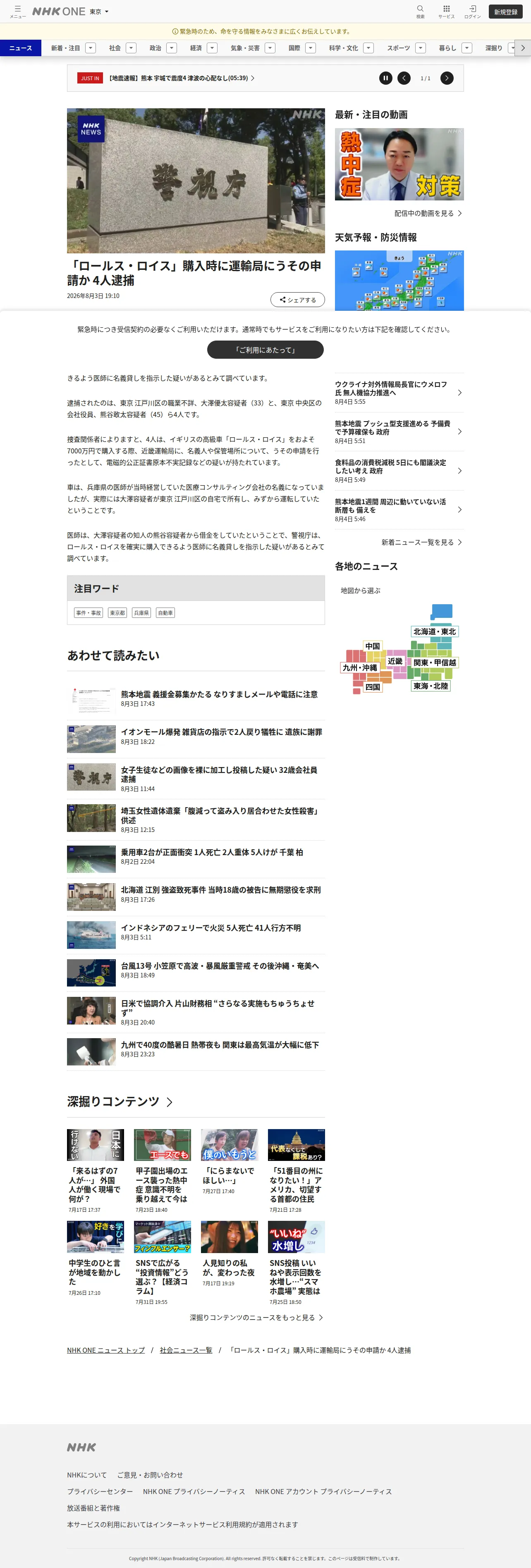Click the ログイン icon

click(x=473, y=11)
